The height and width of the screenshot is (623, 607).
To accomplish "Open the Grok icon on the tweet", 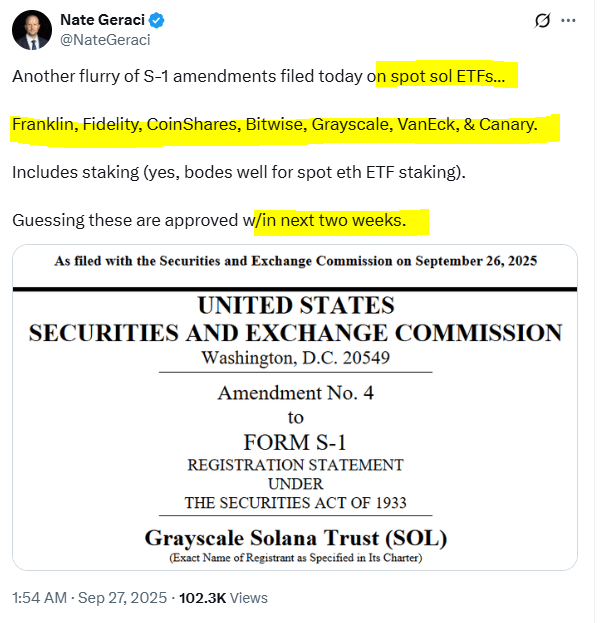I will 542,20.
